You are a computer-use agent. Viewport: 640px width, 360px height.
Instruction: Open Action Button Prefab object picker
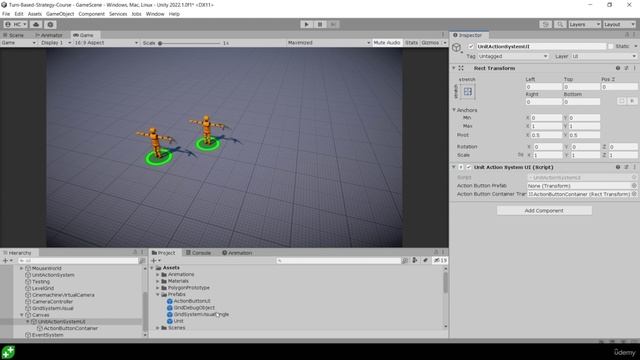coord(634,186)
